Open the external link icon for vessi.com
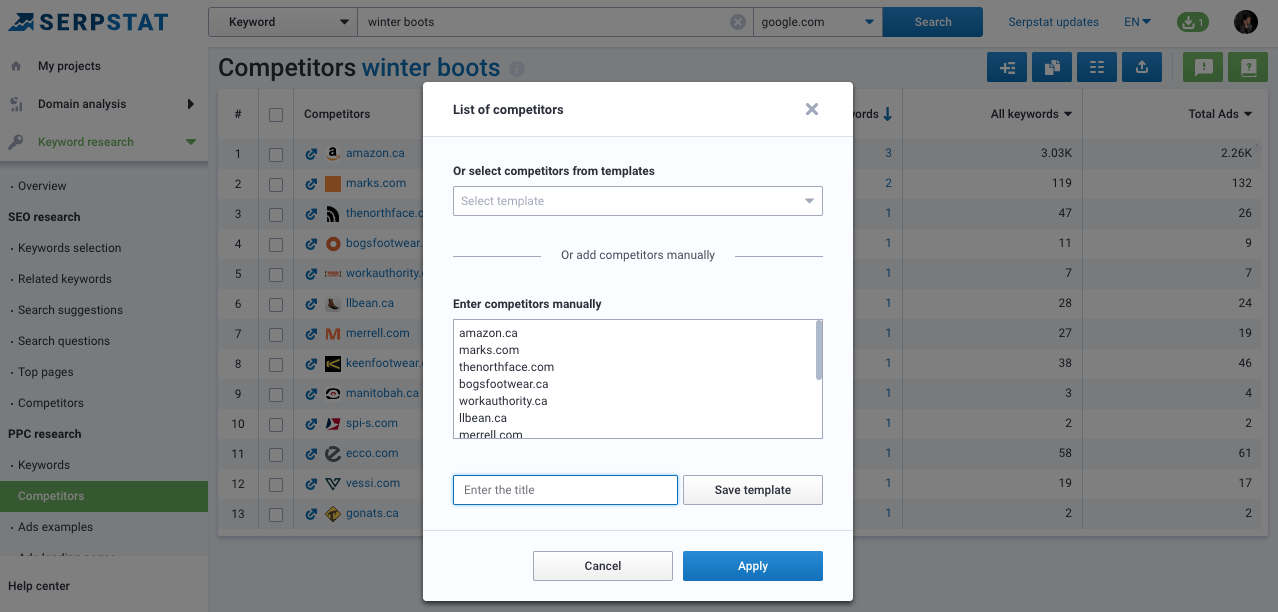The height and width of the screenshot is (612, 1278). click(x=311, y=484)
